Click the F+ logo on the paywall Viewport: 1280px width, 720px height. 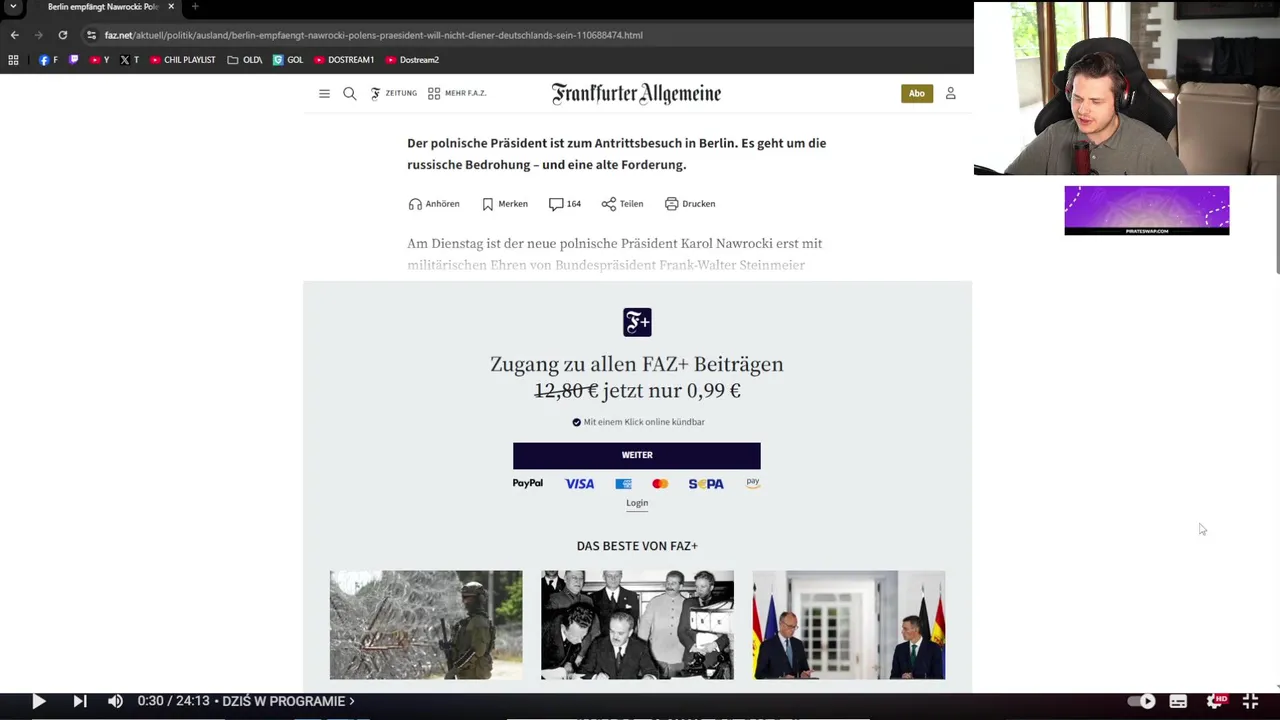(637, 322)
